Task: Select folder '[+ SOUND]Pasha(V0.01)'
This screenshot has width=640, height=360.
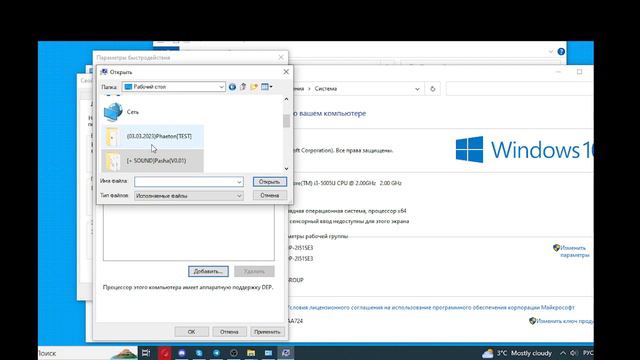Action: coord(152,161)
